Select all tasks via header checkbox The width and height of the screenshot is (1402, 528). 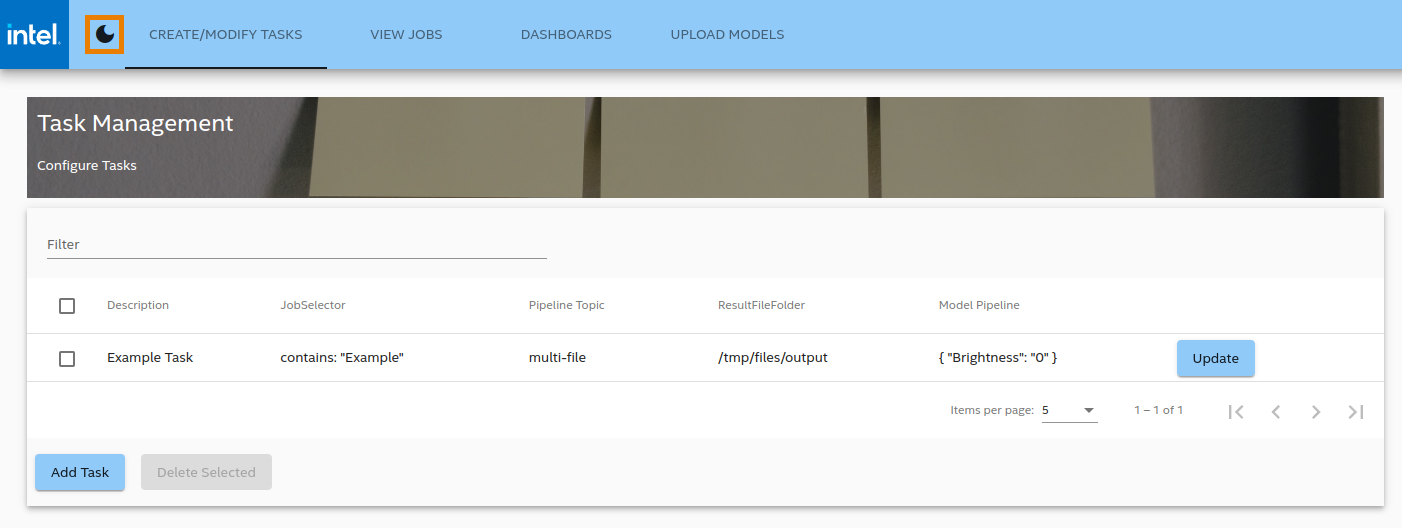[x=67, y=306]
